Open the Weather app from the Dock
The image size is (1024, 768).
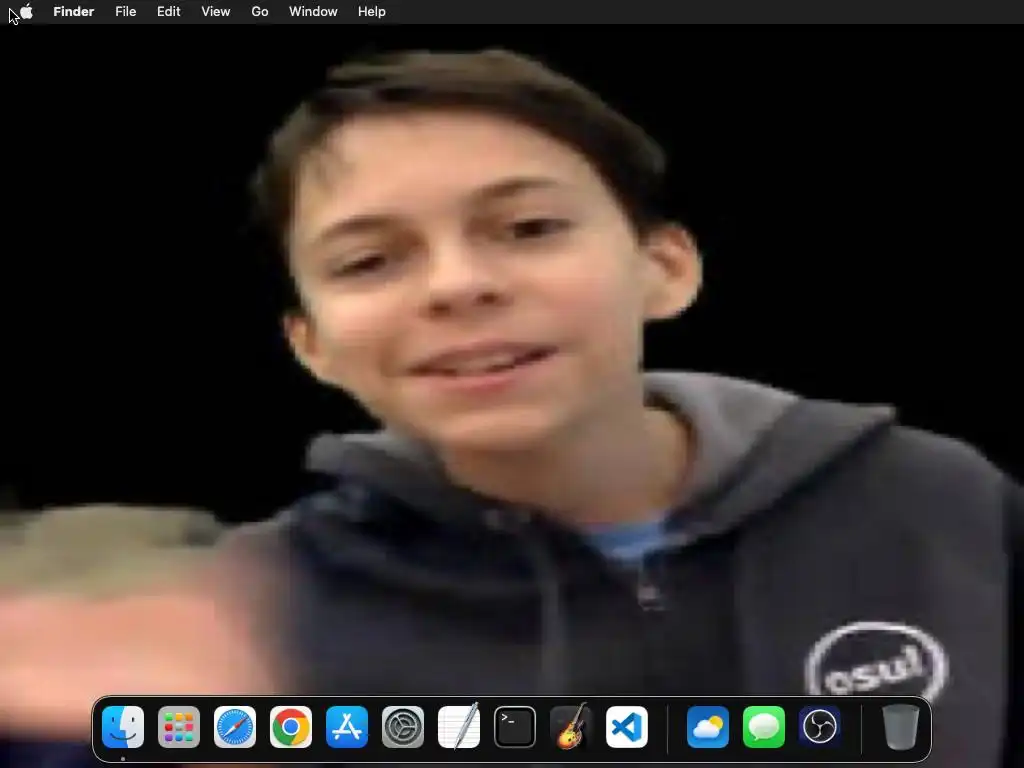click(x=708, y=727)
